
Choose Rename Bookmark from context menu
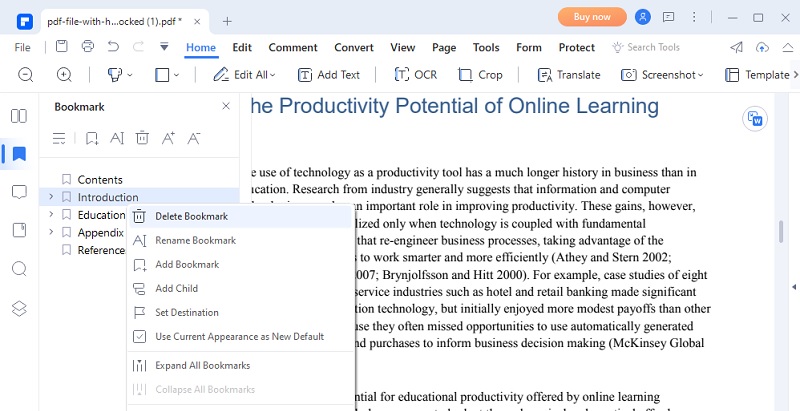coord(240,240)
